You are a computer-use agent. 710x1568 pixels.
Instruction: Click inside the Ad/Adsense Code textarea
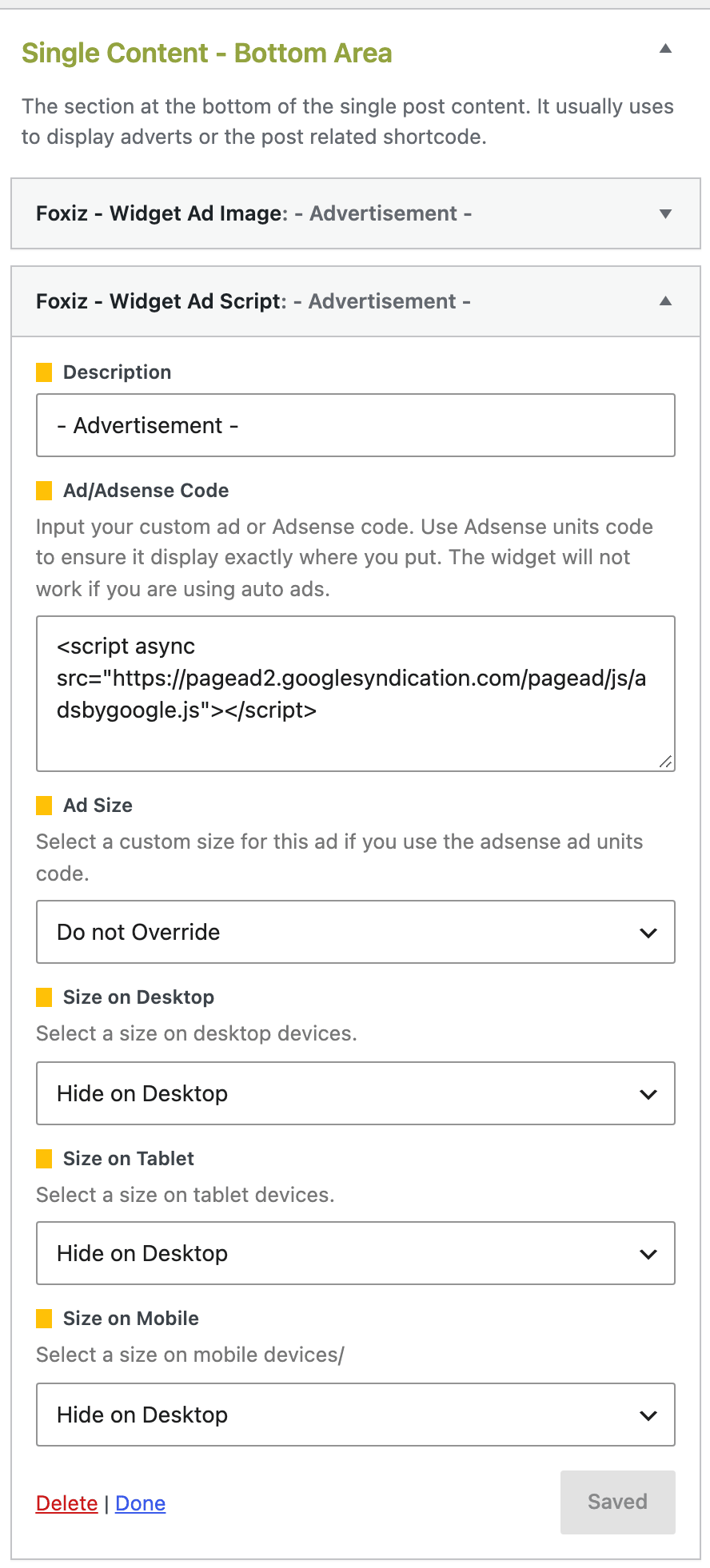[x=356, y=694]
